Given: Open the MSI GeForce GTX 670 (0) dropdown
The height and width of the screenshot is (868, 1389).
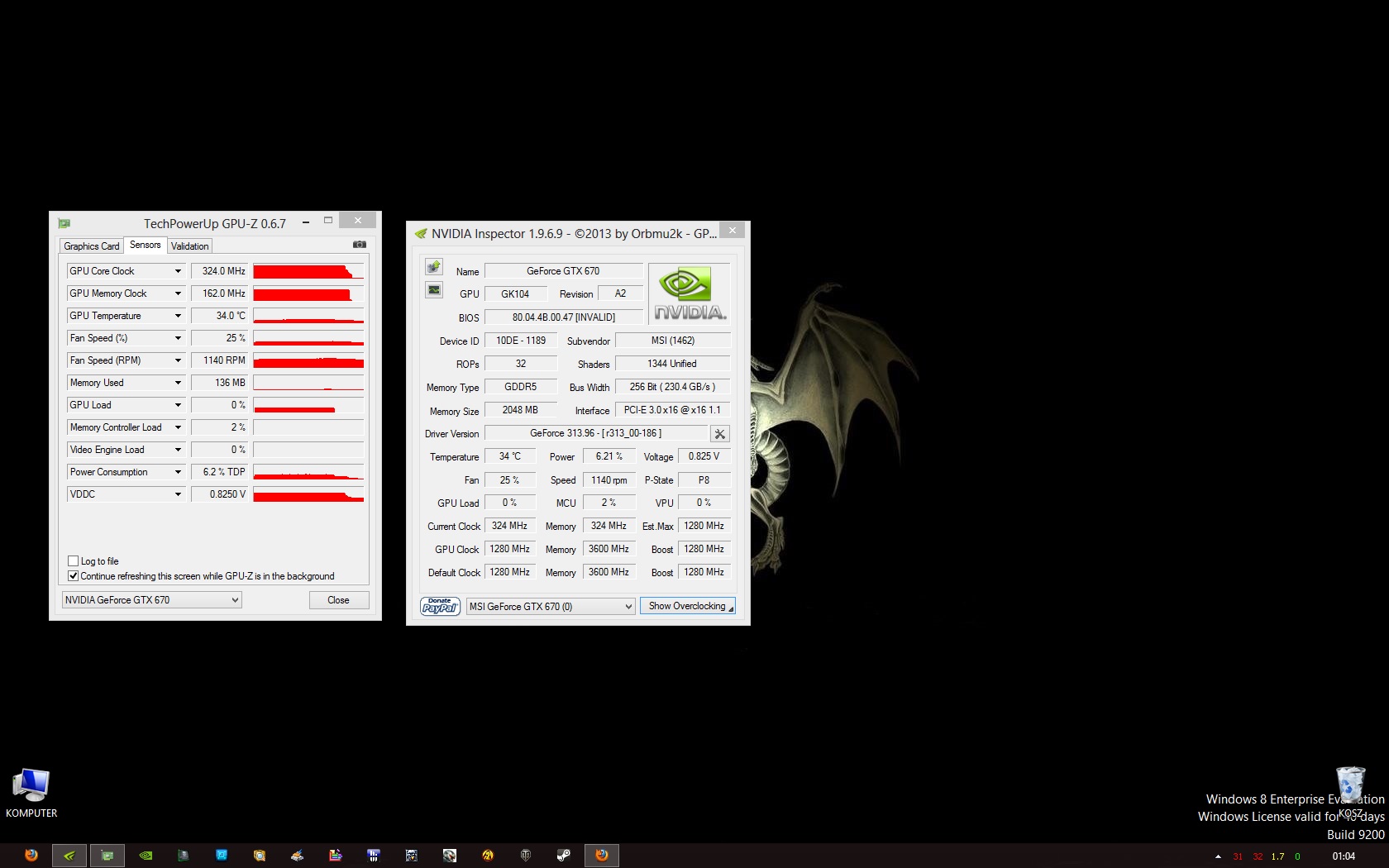Looking at the screenshot, I should [551, 606].
